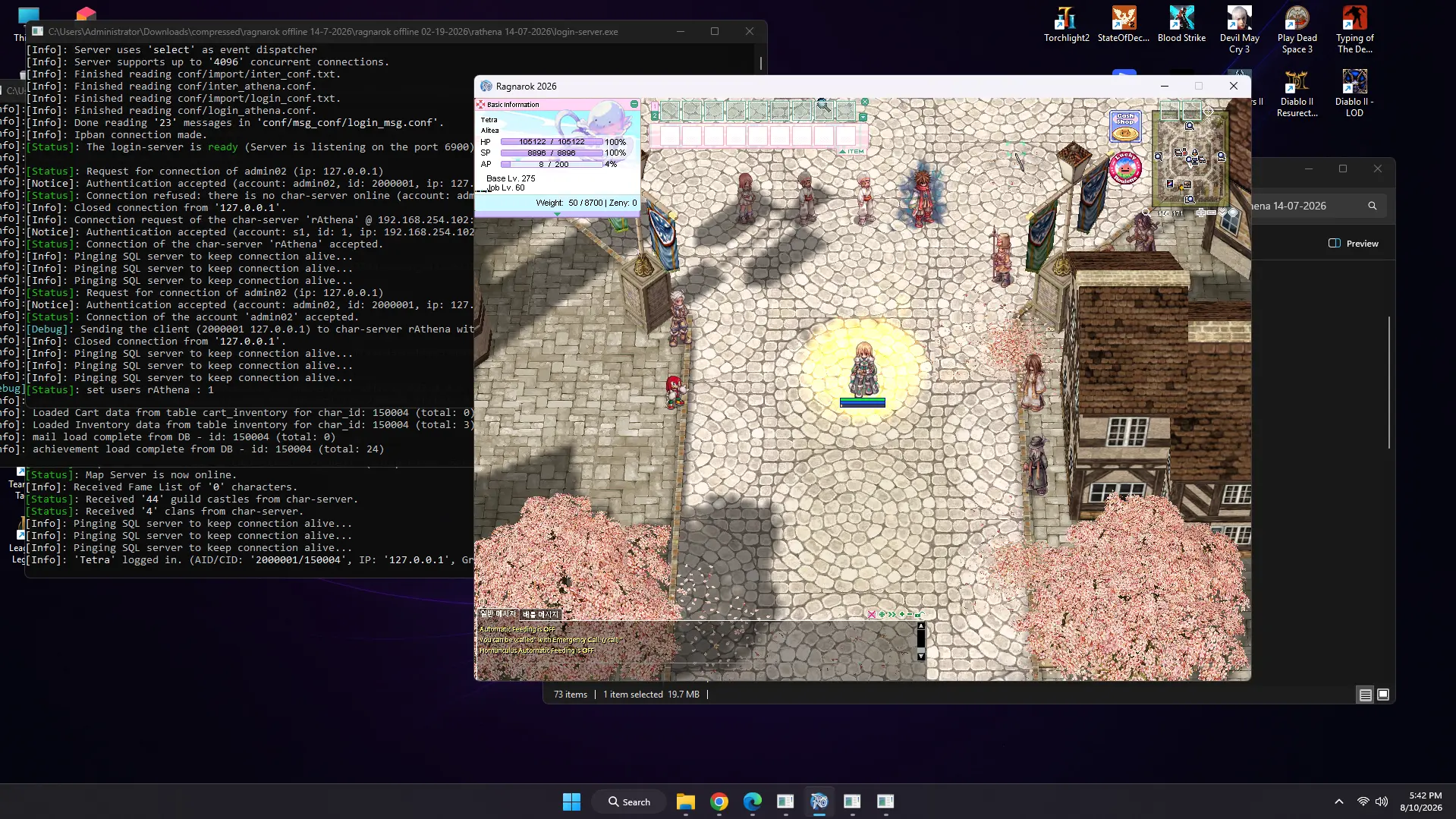The width and height of the screenshot is (1456, 819).
Task: Click the Ragnarok 2026 window title
Action: (x=527, y=87)
